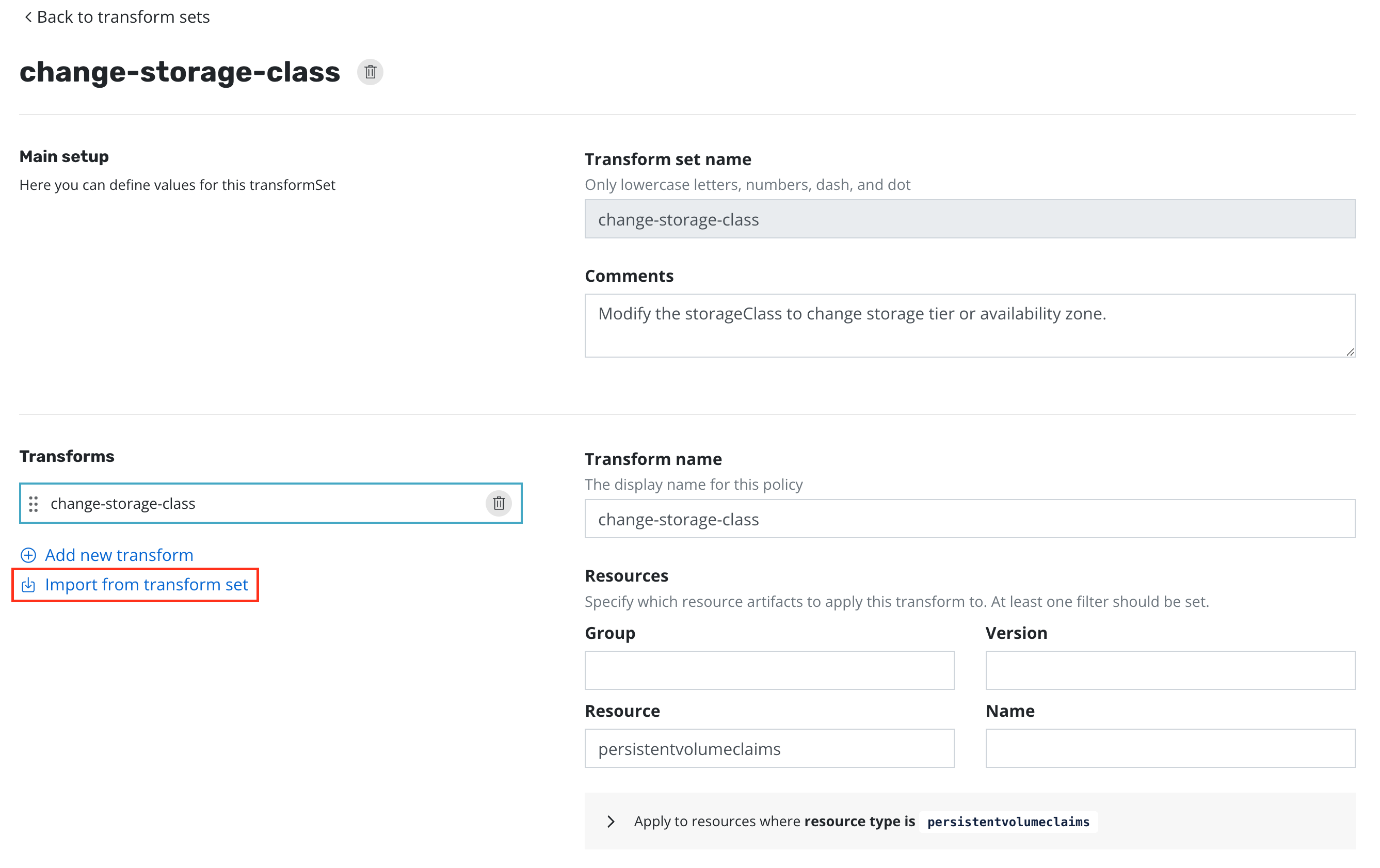
Task: Click the import icon beside transform set link
Action: click(28, 584)
